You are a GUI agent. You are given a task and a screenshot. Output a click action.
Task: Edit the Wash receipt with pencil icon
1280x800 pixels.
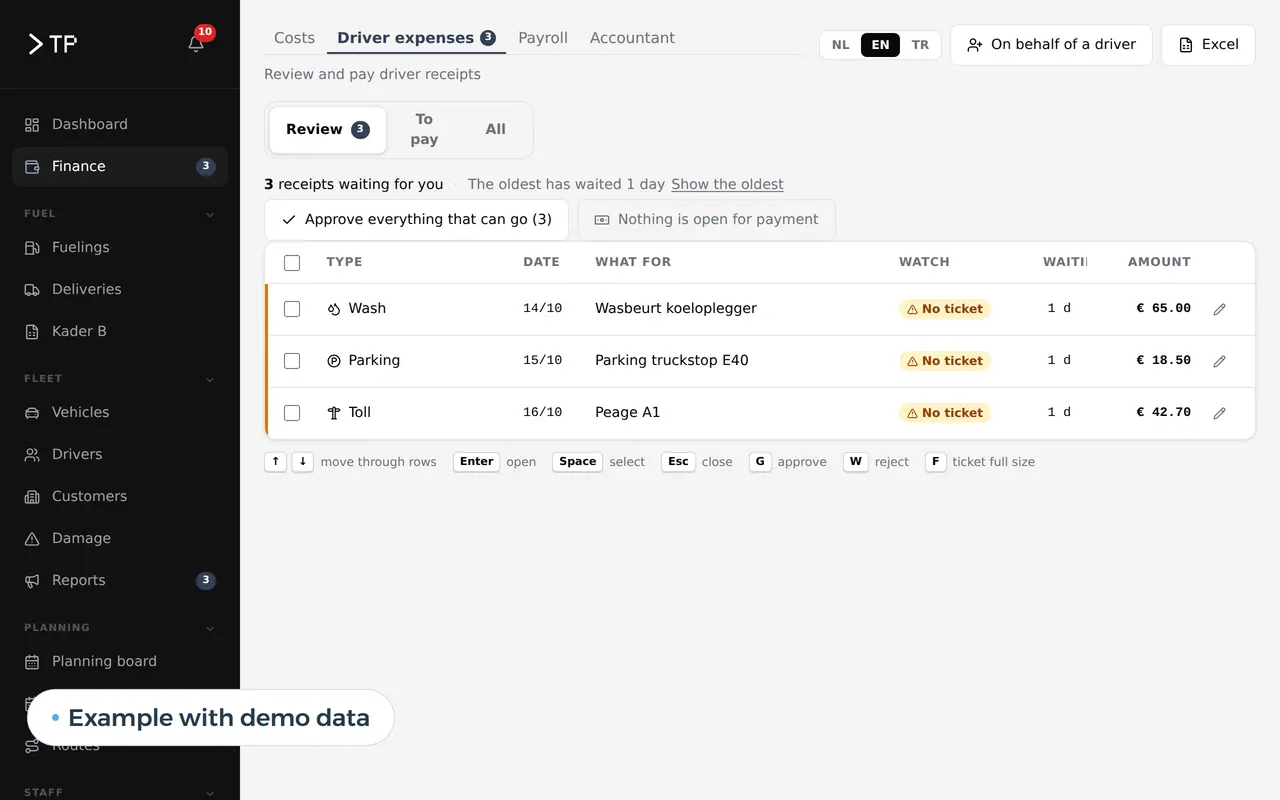point(1219,309)
